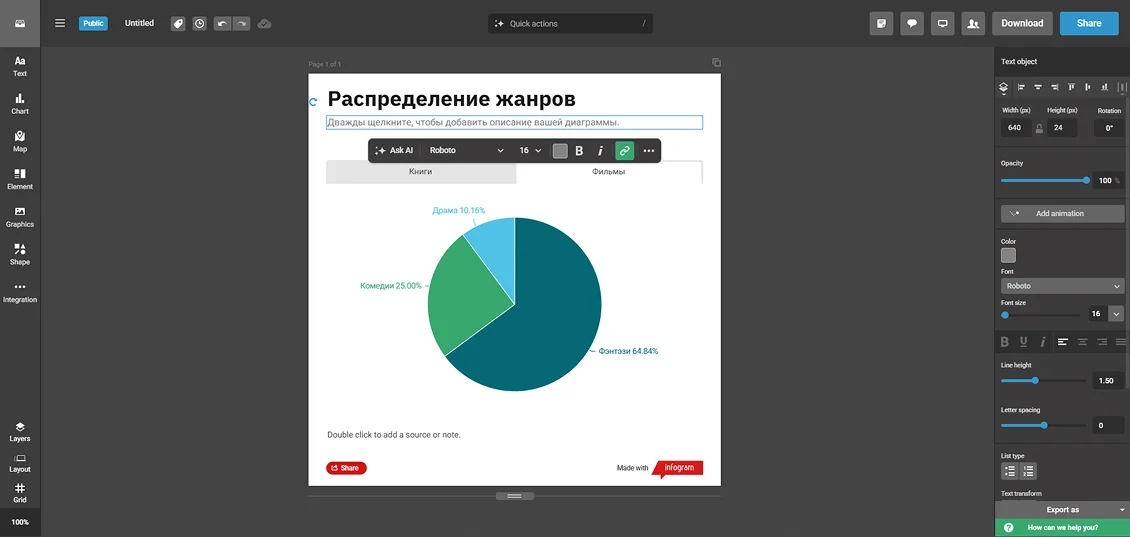The height and width of the screenshot is (537, 1130).
Task: Start presentation view monitor icon
Action: pos(943,23)
